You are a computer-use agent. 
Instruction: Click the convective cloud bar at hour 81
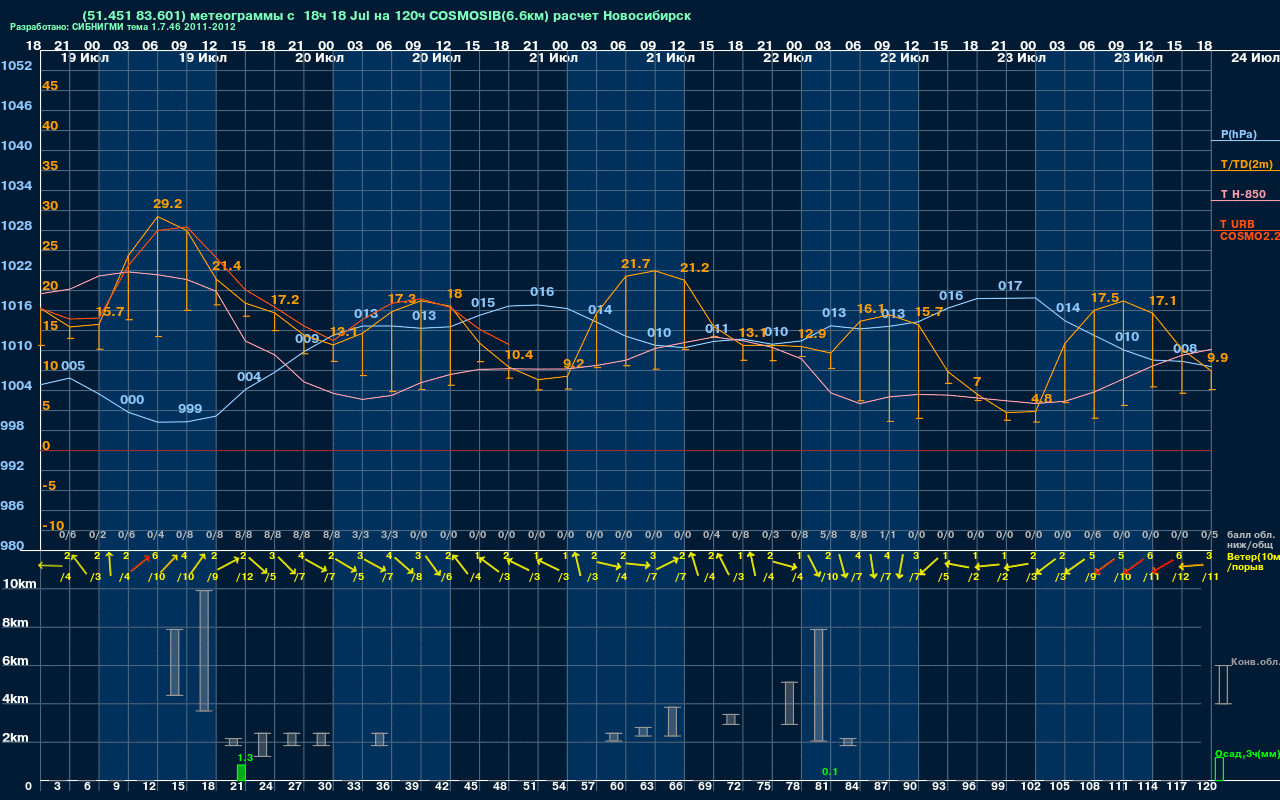click(819, 685)
